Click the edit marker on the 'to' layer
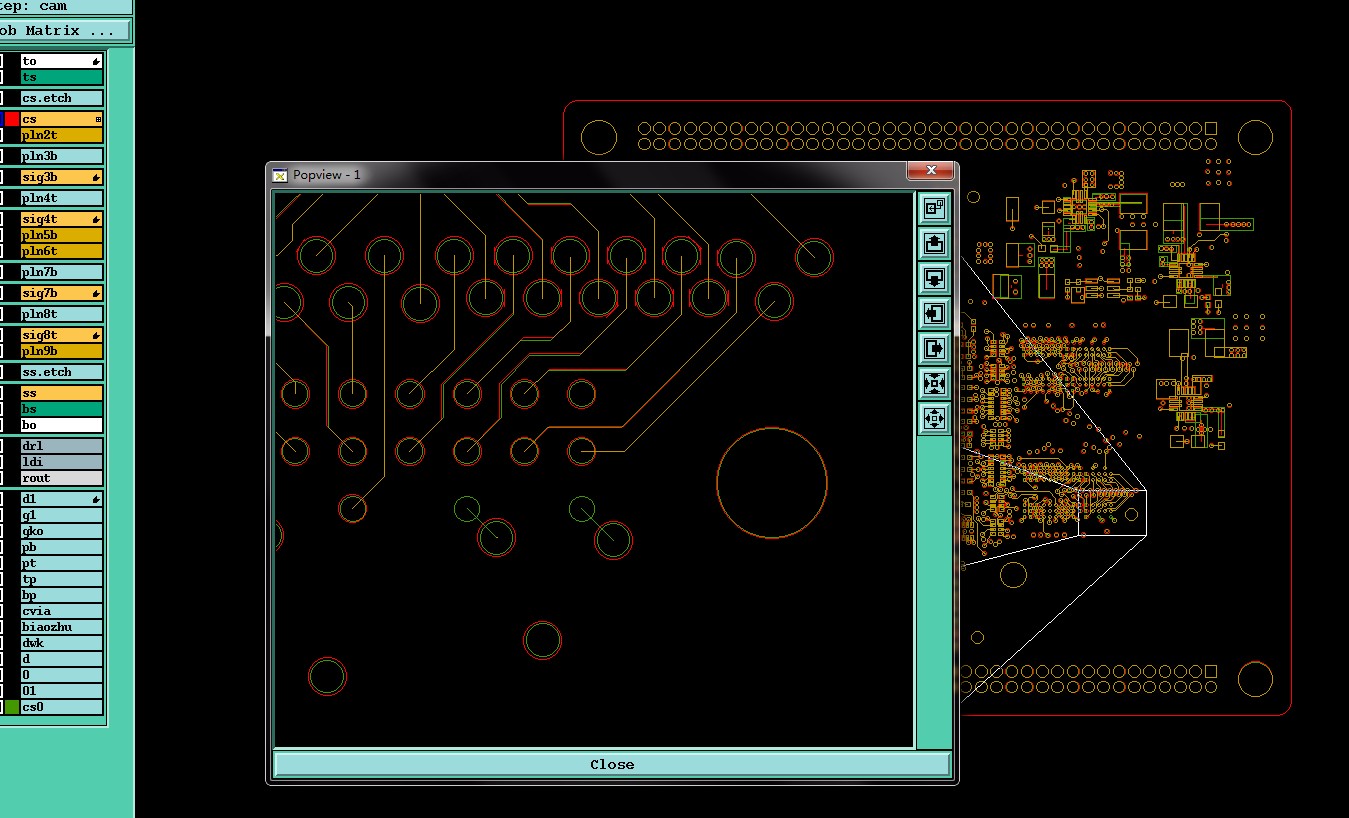Image resolution: width=1349 pixels, height=818 pixels. (x=97, y=61)
